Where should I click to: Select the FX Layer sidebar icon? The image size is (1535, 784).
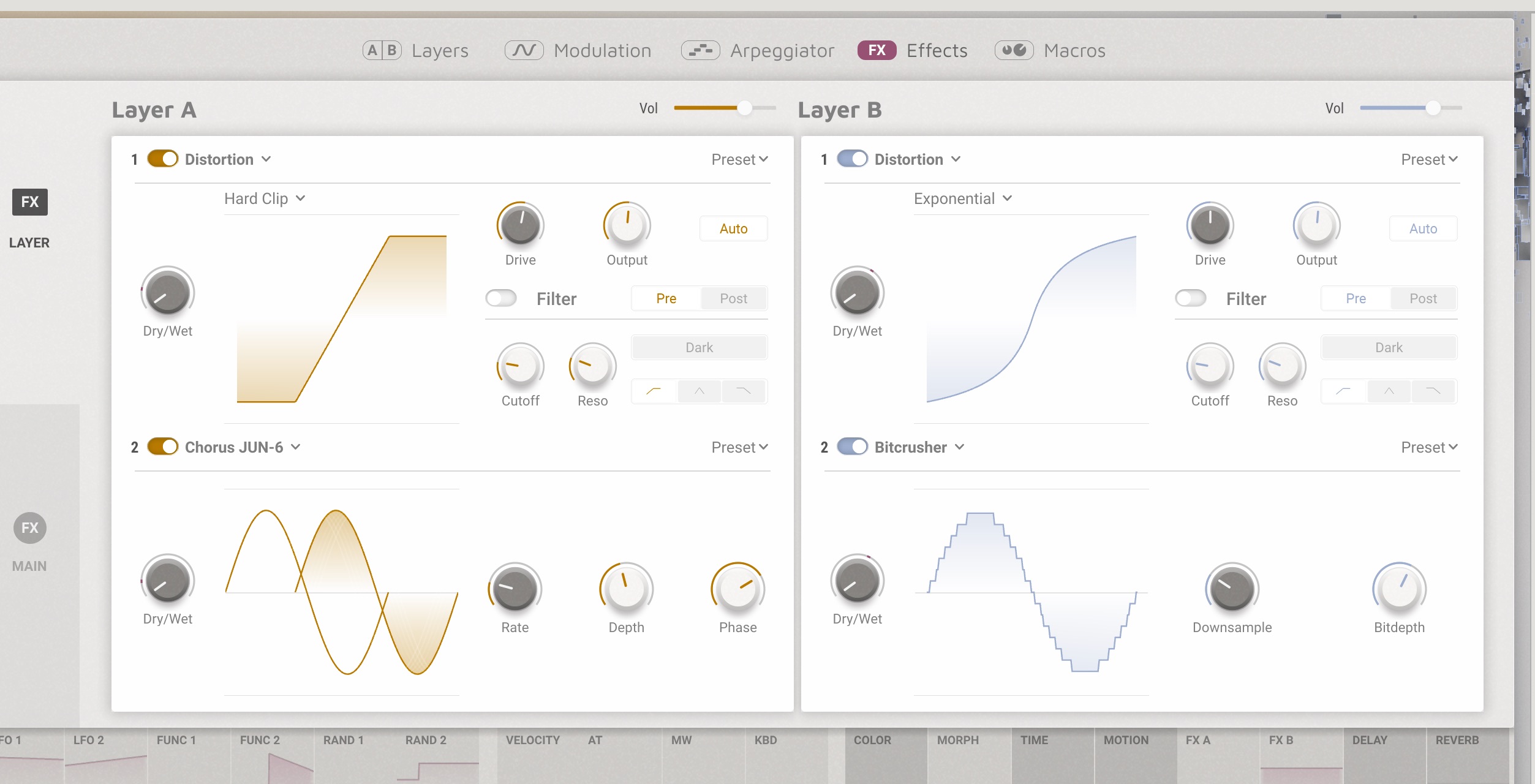29,202
